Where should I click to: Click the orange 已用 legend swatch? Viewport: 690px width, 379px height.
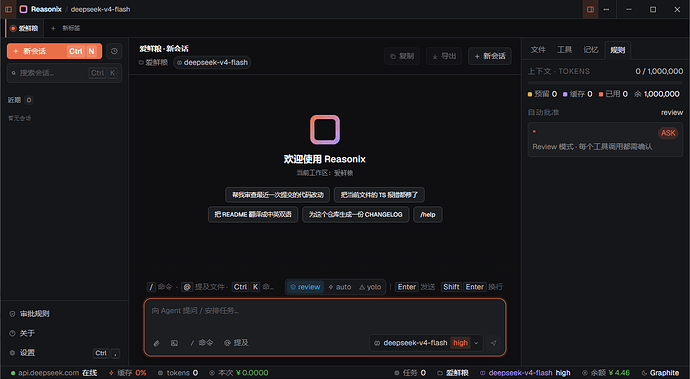tap(601, 94)
